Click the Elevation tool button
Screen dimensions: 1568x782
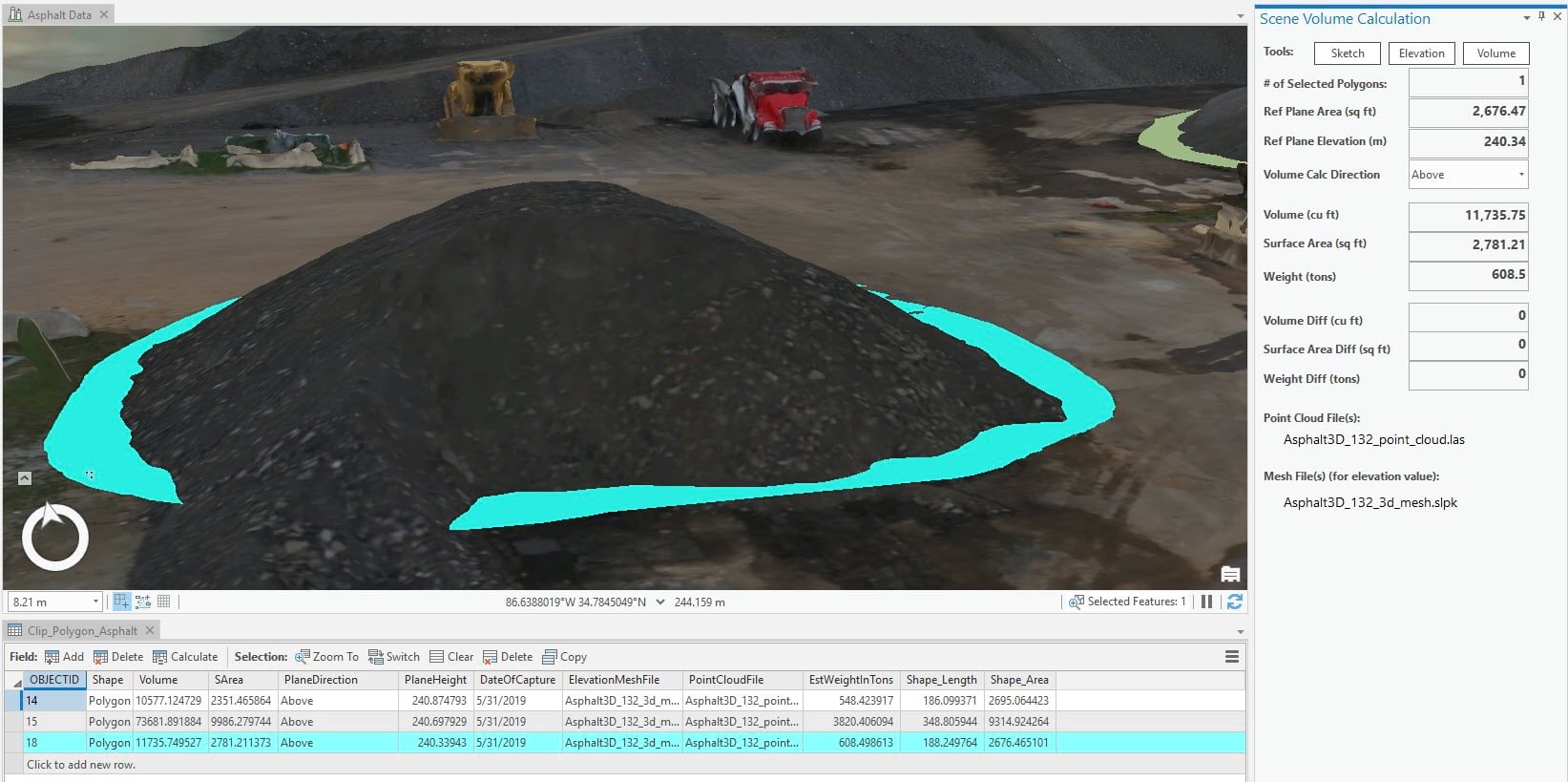1422,53
